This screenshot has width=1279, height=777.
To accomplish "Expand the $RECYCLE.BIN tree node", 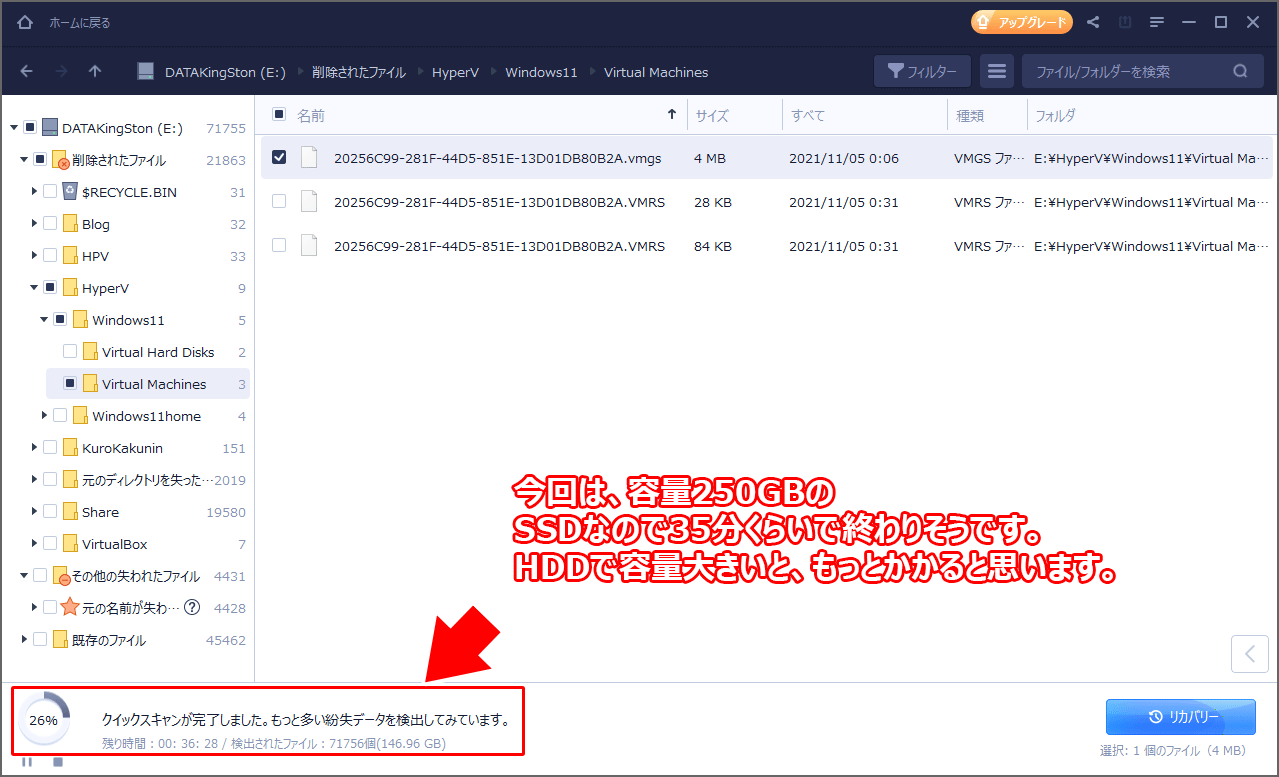I will coord(34,191).
